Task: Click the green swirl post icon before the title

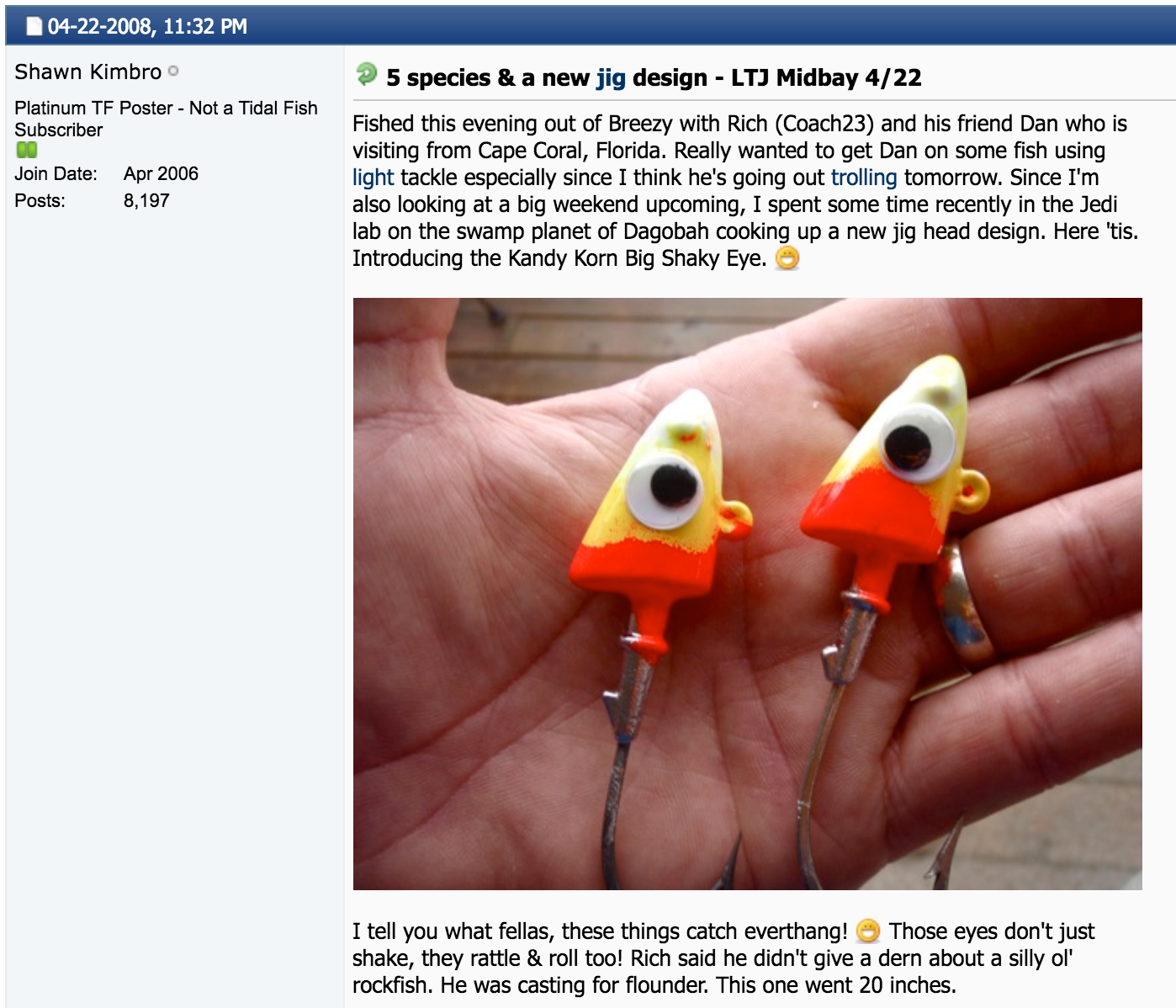Action: pyautogui.click(x=367, y=74)
